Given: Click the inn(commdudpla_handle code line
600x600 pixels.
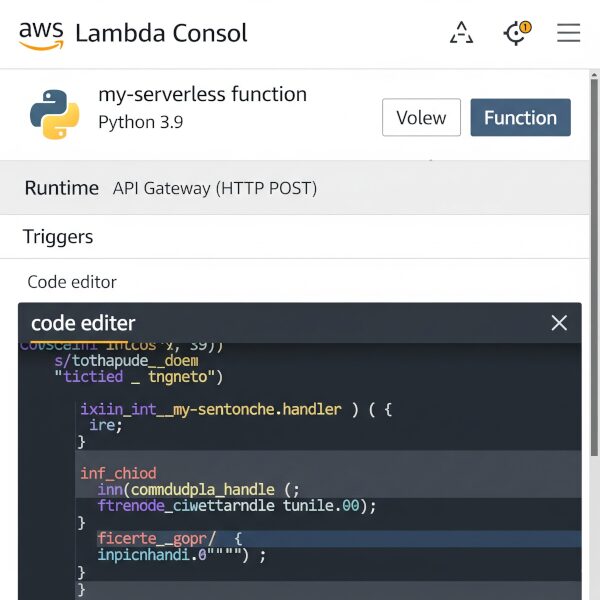Looking at the screenshot, I should coord(198,489).
